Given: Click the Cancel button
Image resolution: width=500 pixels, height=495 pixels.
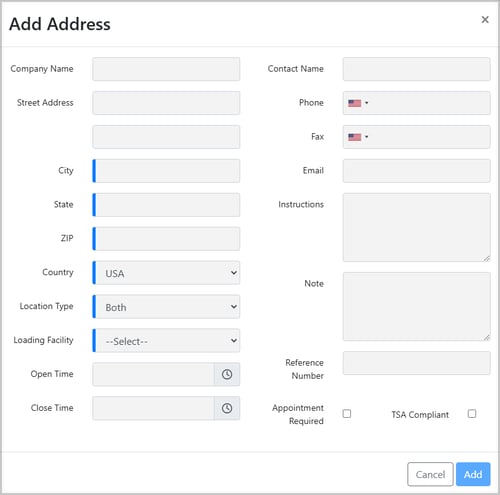Looking at the screenshot, I should (430, 474).
